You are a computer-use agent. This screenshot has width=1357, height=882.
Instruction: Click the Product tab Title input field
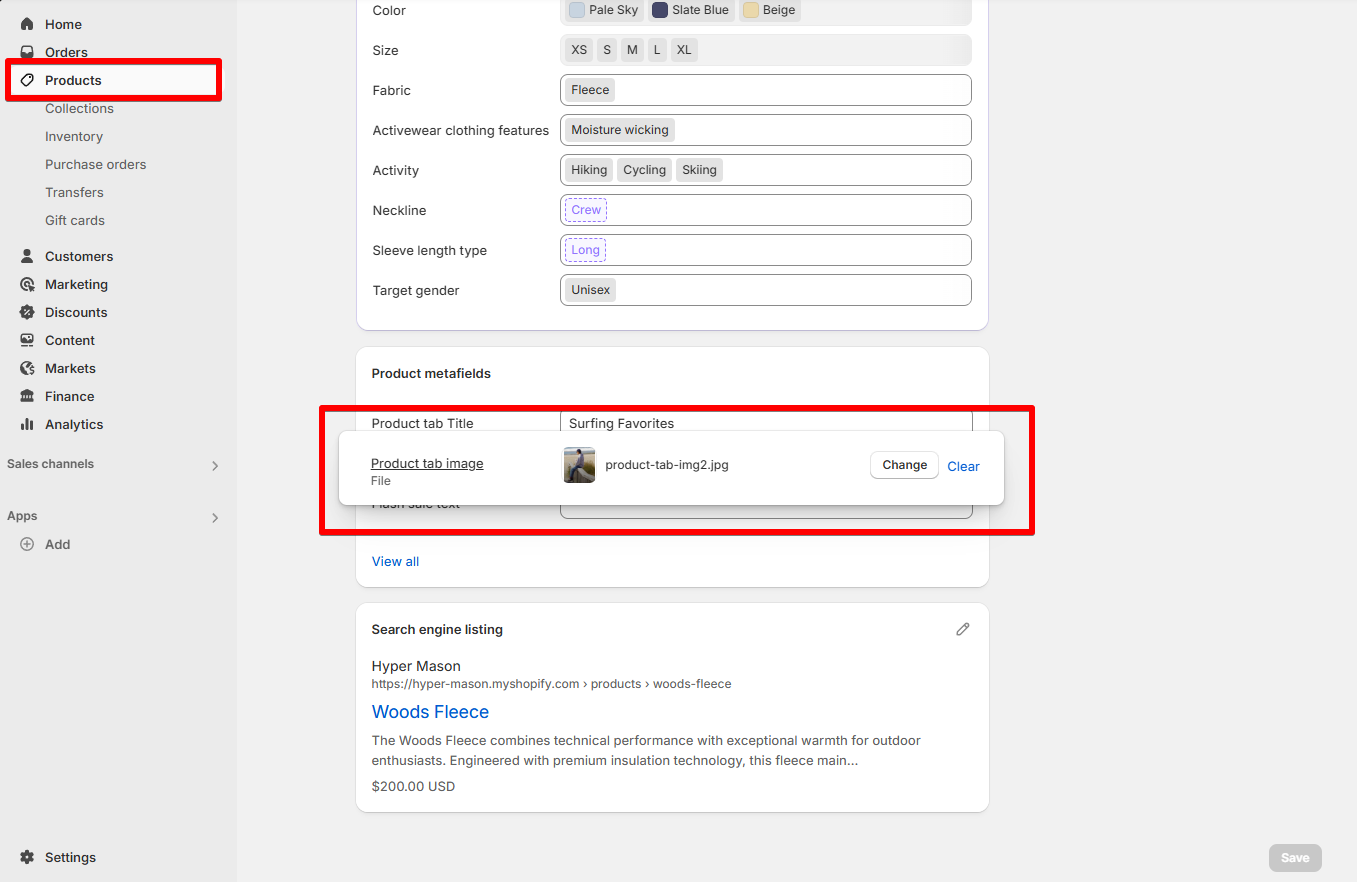[765, 422]
